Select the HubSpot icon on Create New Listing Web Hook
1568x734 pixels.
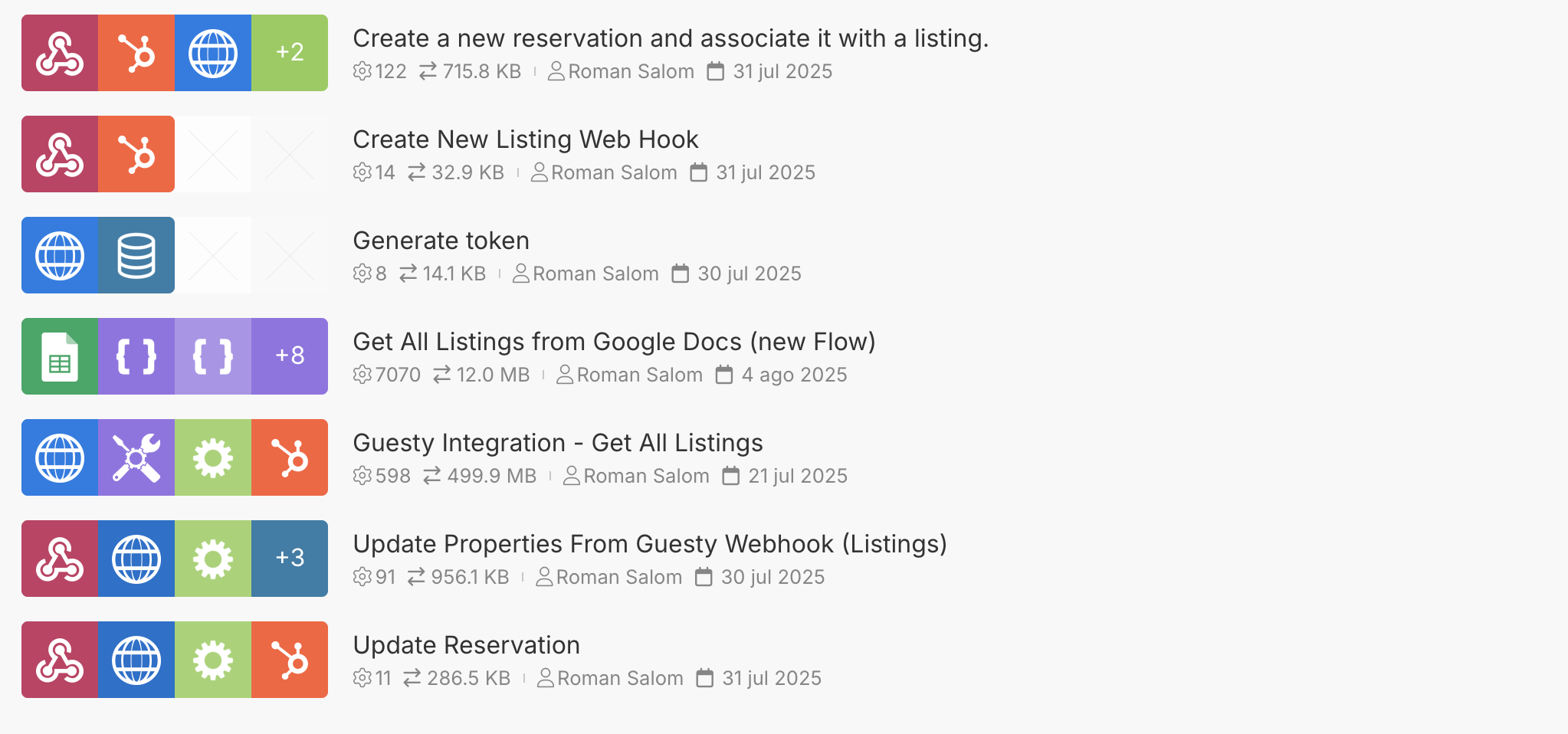(136, 154)
